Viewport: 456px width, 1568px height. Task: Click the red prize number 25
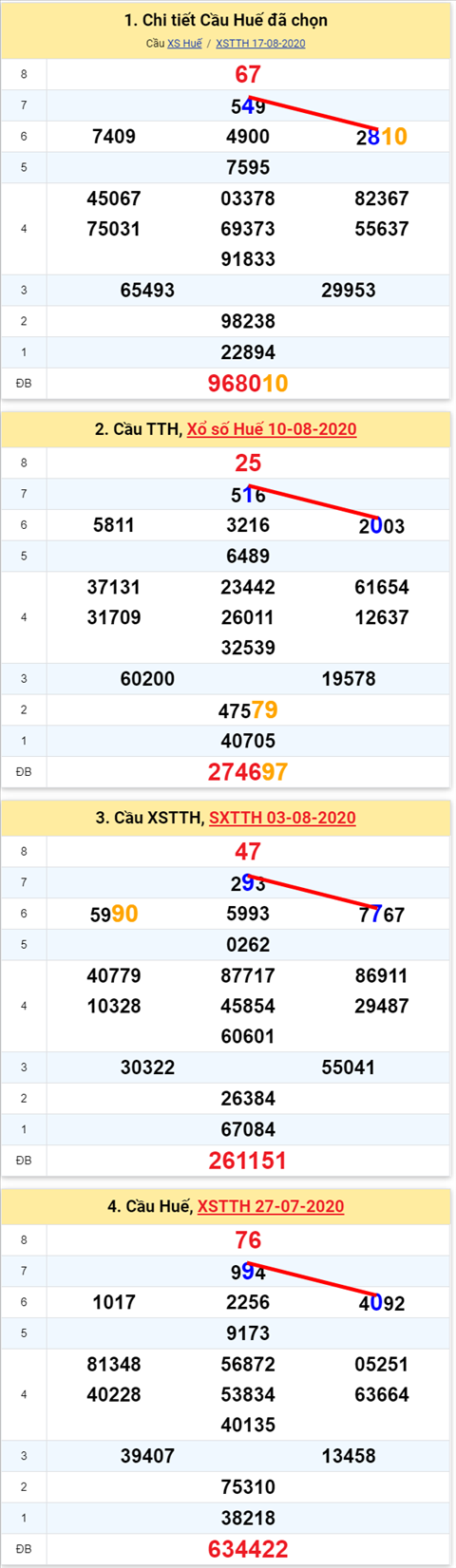[248, 463]
